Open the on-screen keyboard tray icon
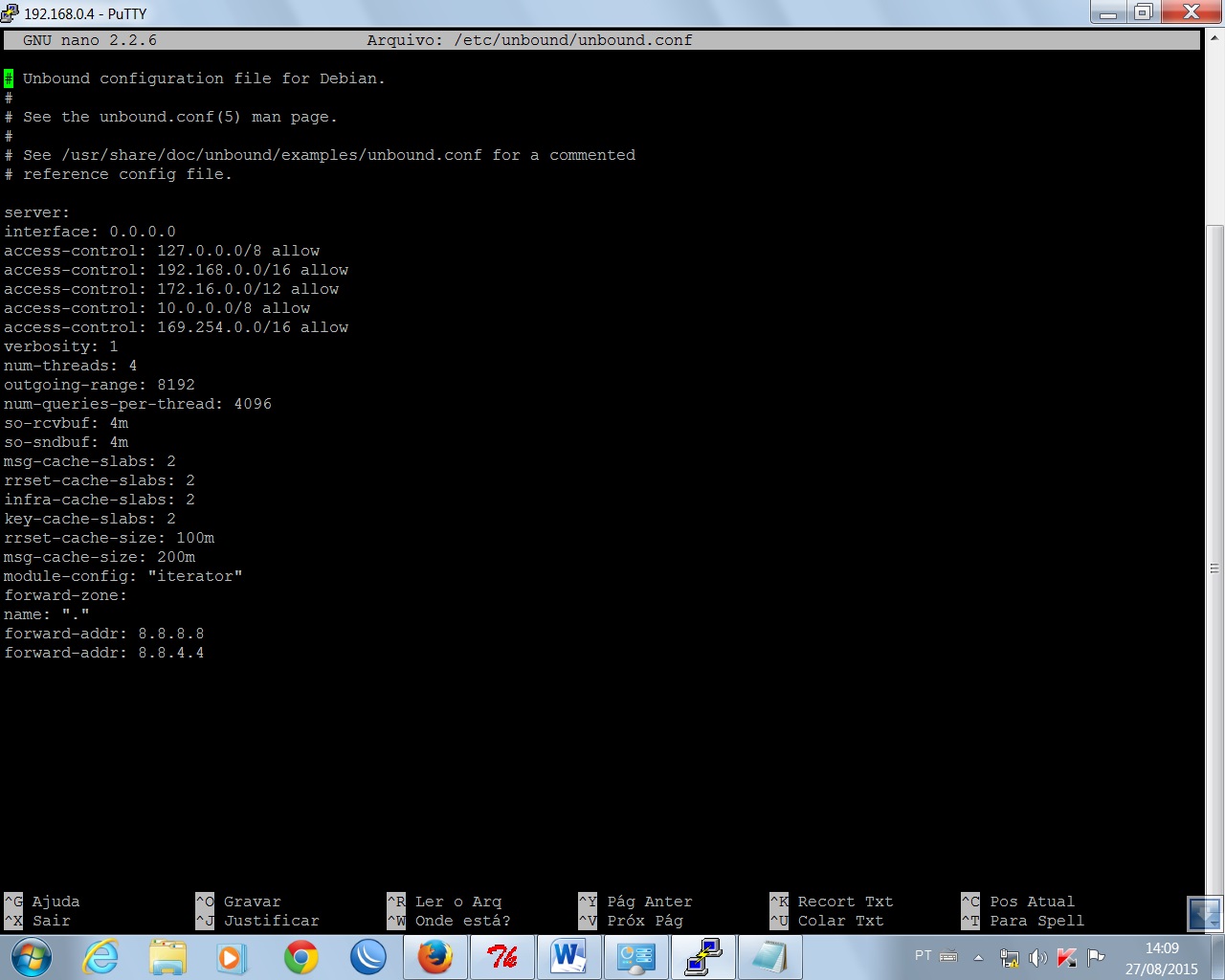 [948, 956]
